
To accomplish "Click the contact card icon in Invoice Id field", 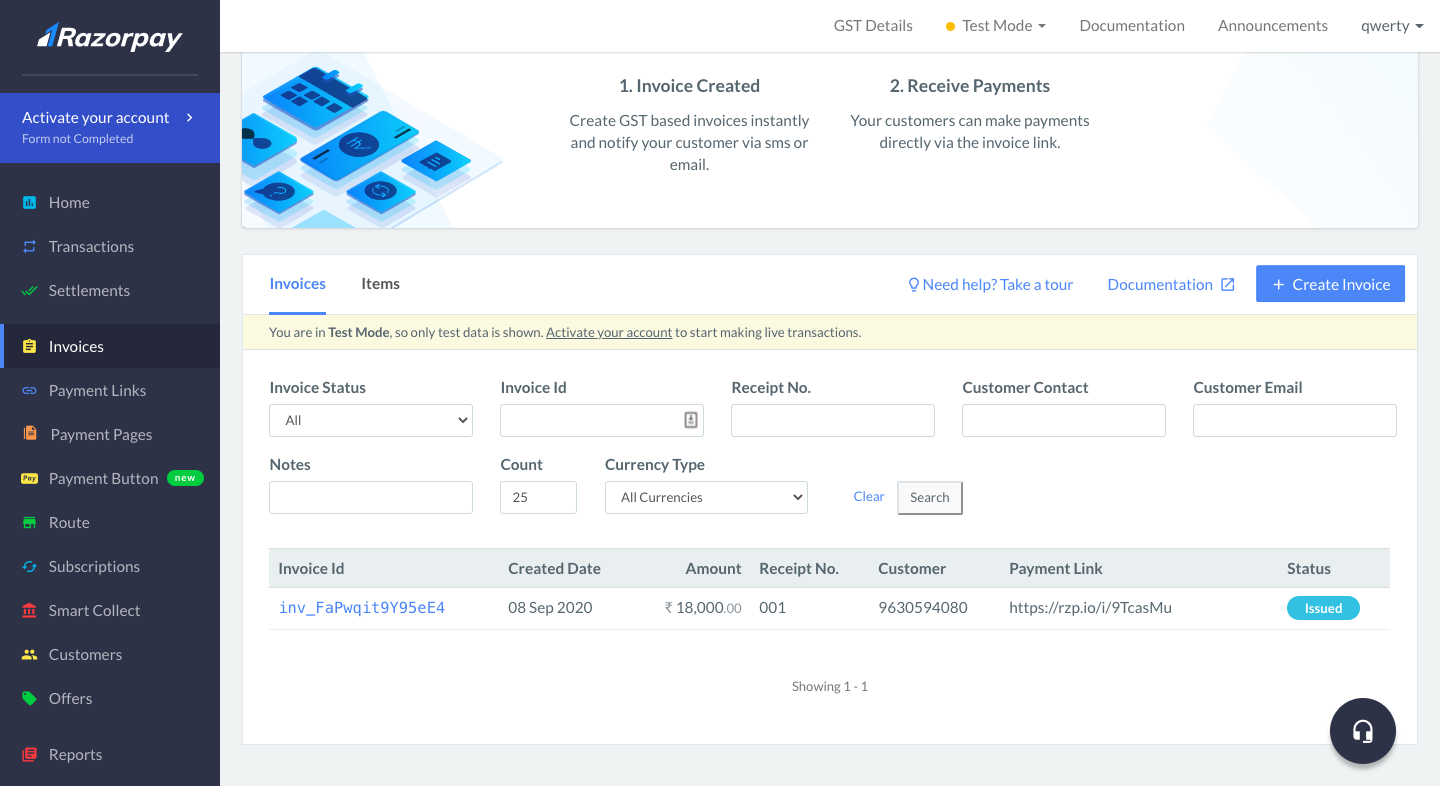I will [x=691, y=420].
